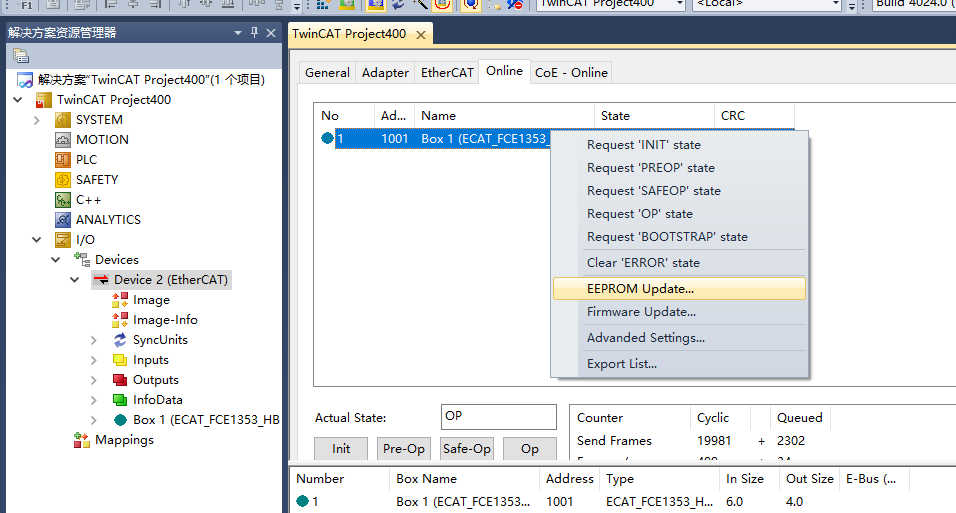The height and width of the screenshot is (513, 956).
Task: Open Solution Explorer window options dropdown arrow
Action: click(238, 33)
